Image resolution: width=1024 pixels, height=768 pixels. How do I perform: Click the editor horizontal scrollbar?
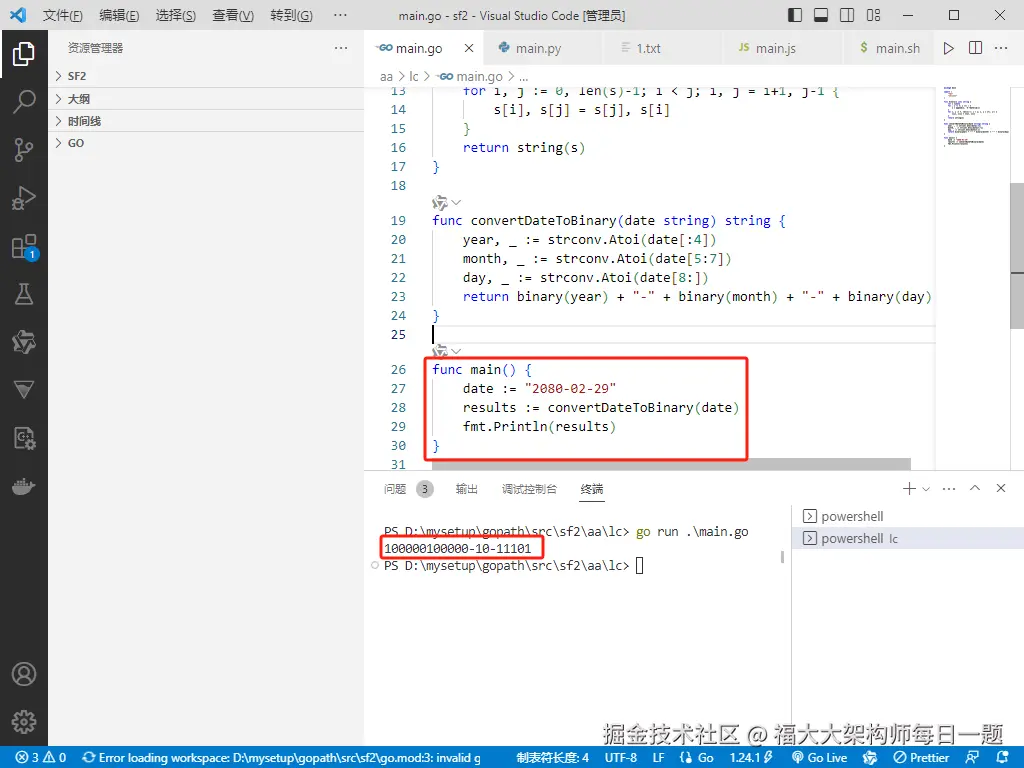pyautogui.click(x=671, y=464)
